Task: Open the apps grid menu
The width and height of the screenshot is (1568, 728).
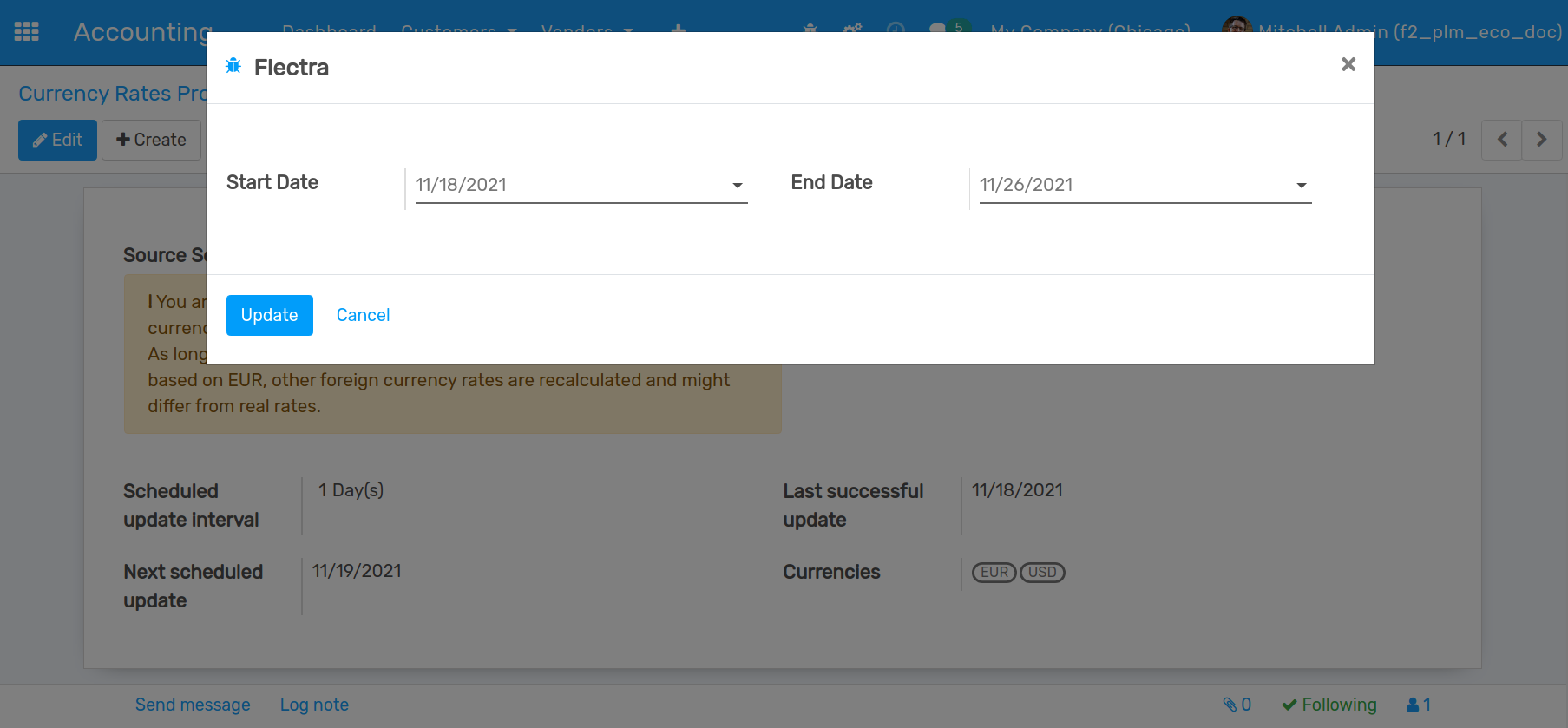Action: (27, 31)
